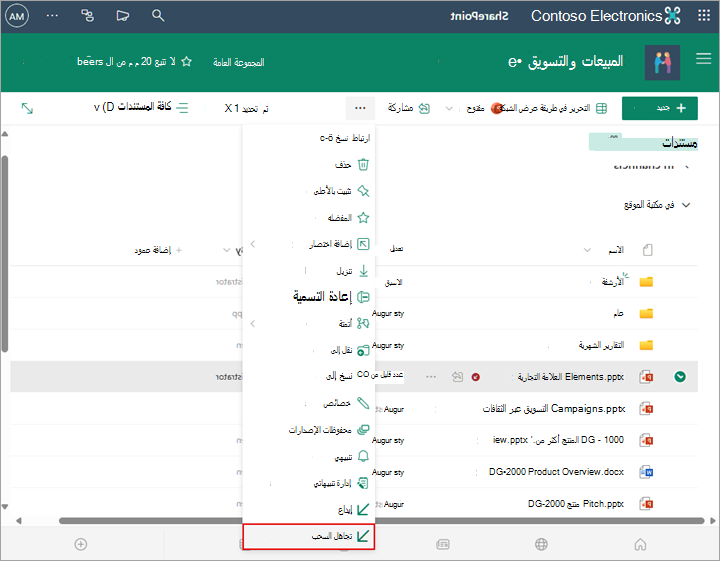Open the DG-2000 Pitch.pptx file
Viewport: 720px width, 561px height.
pos(576,504)
